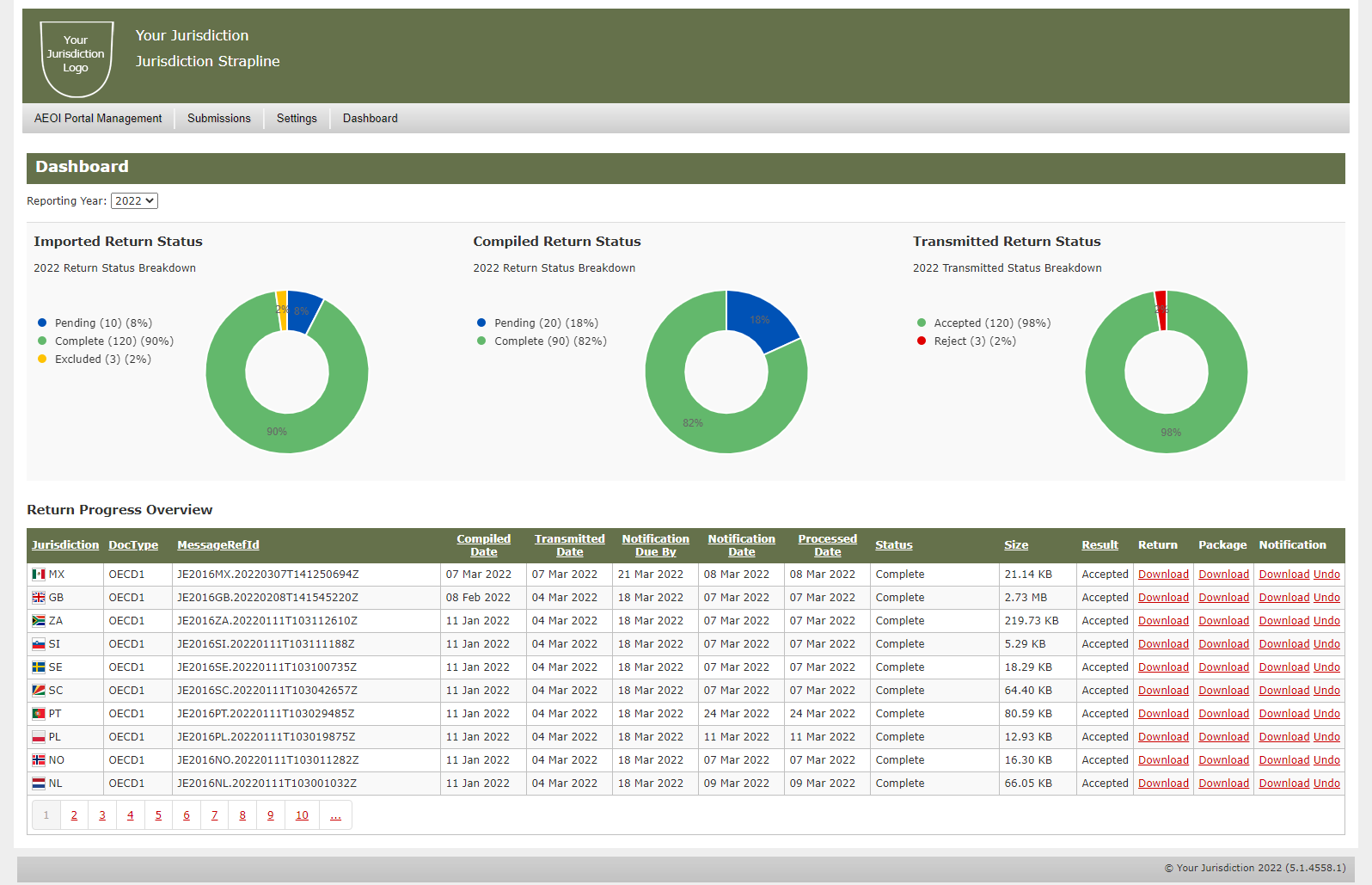Screen dimensions: 1372x885
Task: Click message ID JE2016MX.20220307T141250694Z
Action: [x=268, y=575]
